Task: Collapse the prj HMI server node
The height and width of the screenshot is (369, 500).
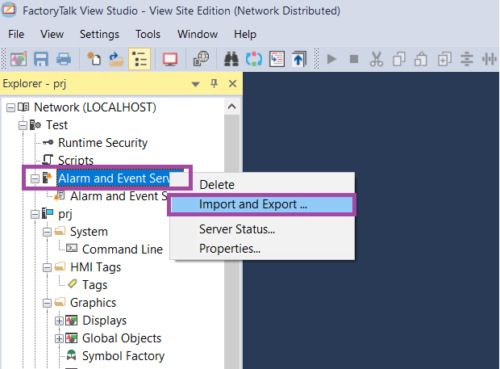Action: coord(35,214)
